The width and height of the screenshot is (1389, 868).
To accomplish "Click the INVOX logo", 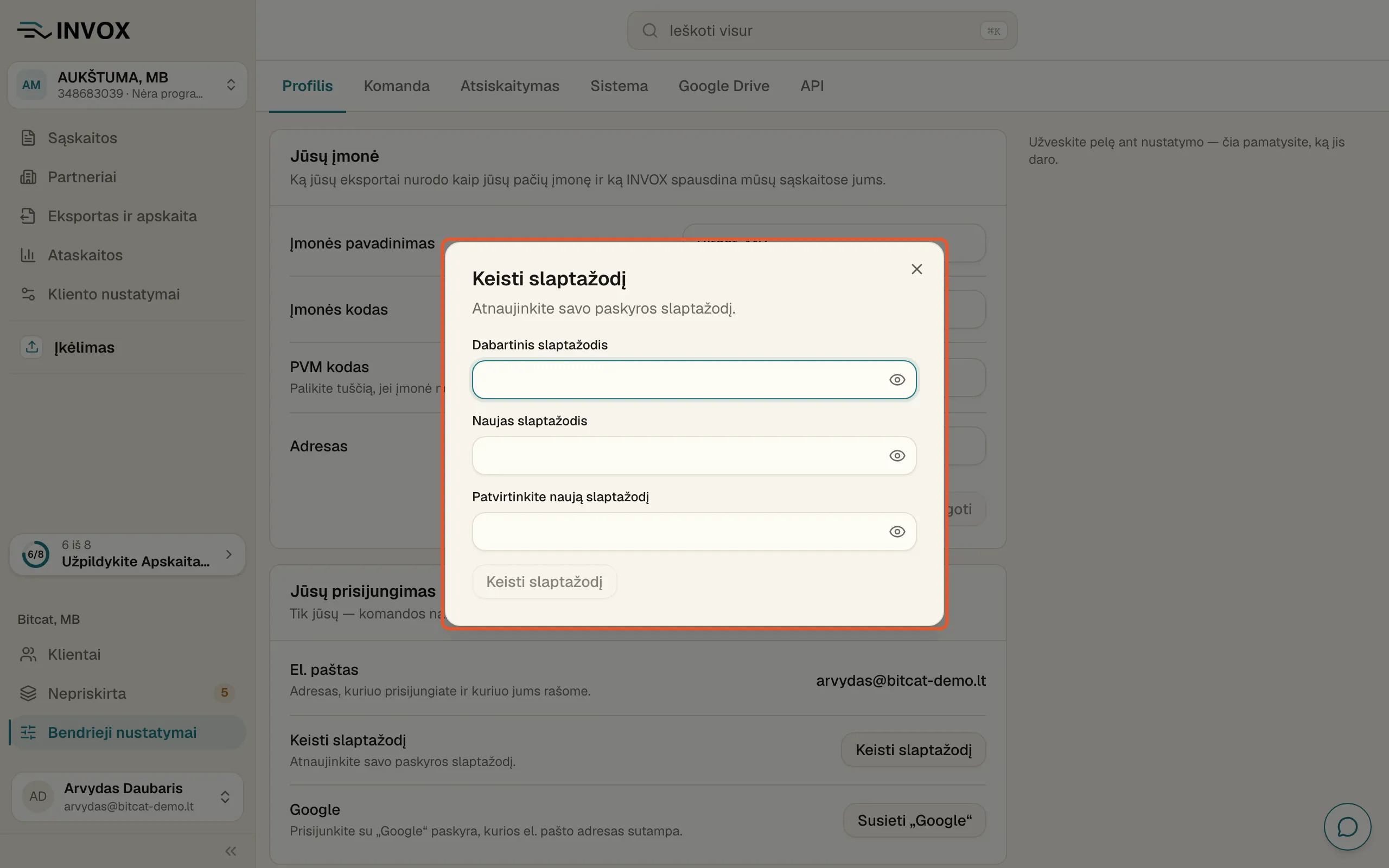I will coord(73,30).
